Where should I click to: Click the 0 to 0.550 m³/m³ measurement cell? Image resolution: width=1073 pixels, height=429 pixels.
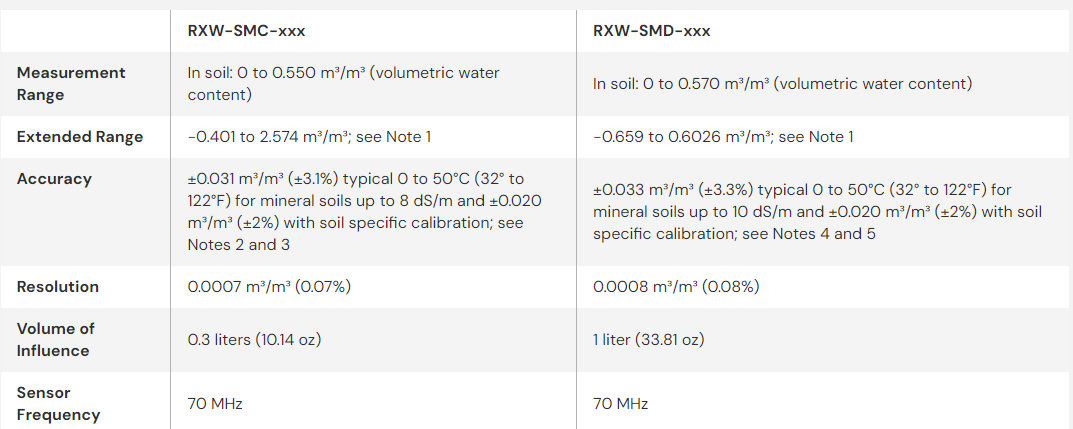pyautogui.click(x=343, y=84)
